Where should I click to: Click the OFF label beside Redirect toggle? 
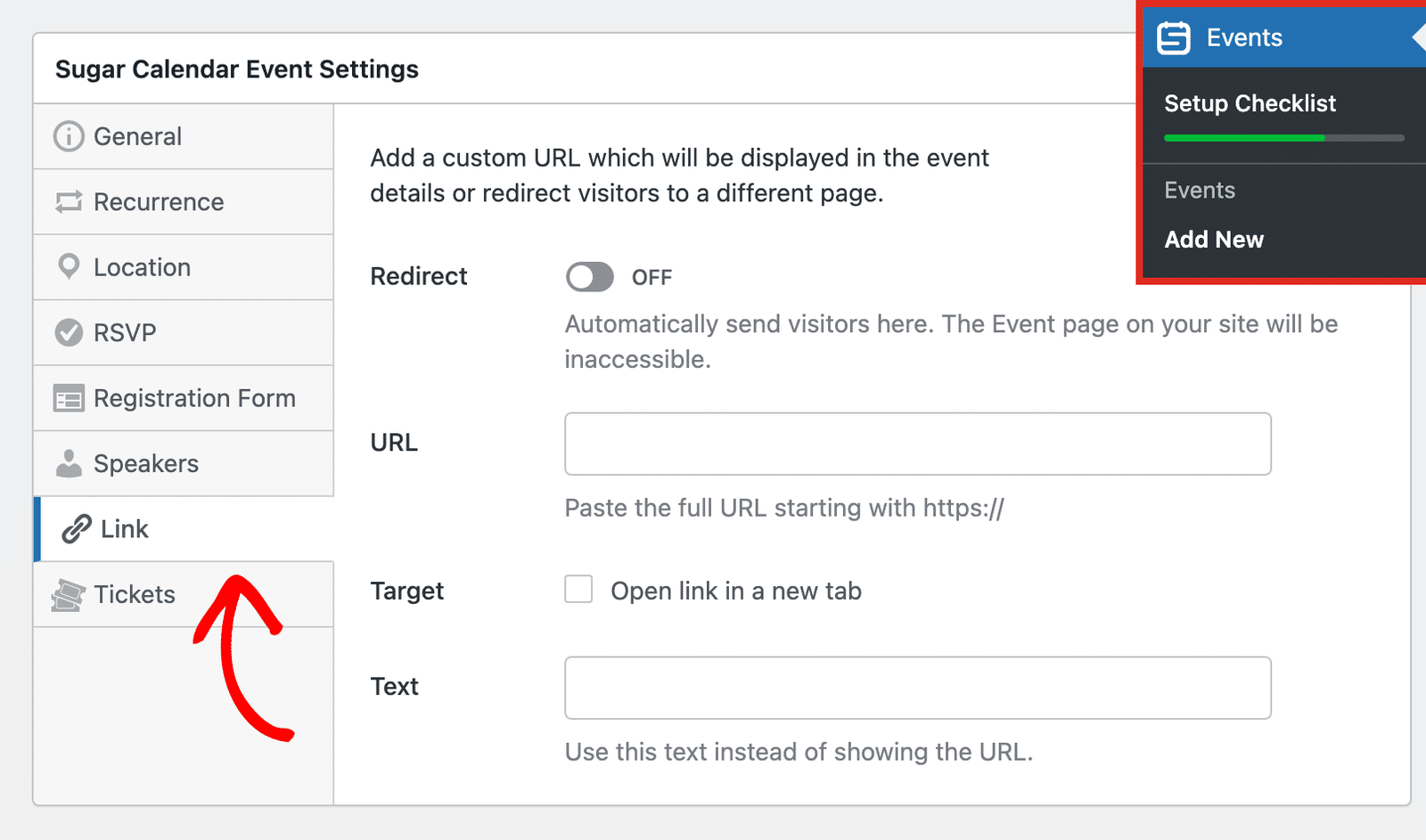(652, 278)
